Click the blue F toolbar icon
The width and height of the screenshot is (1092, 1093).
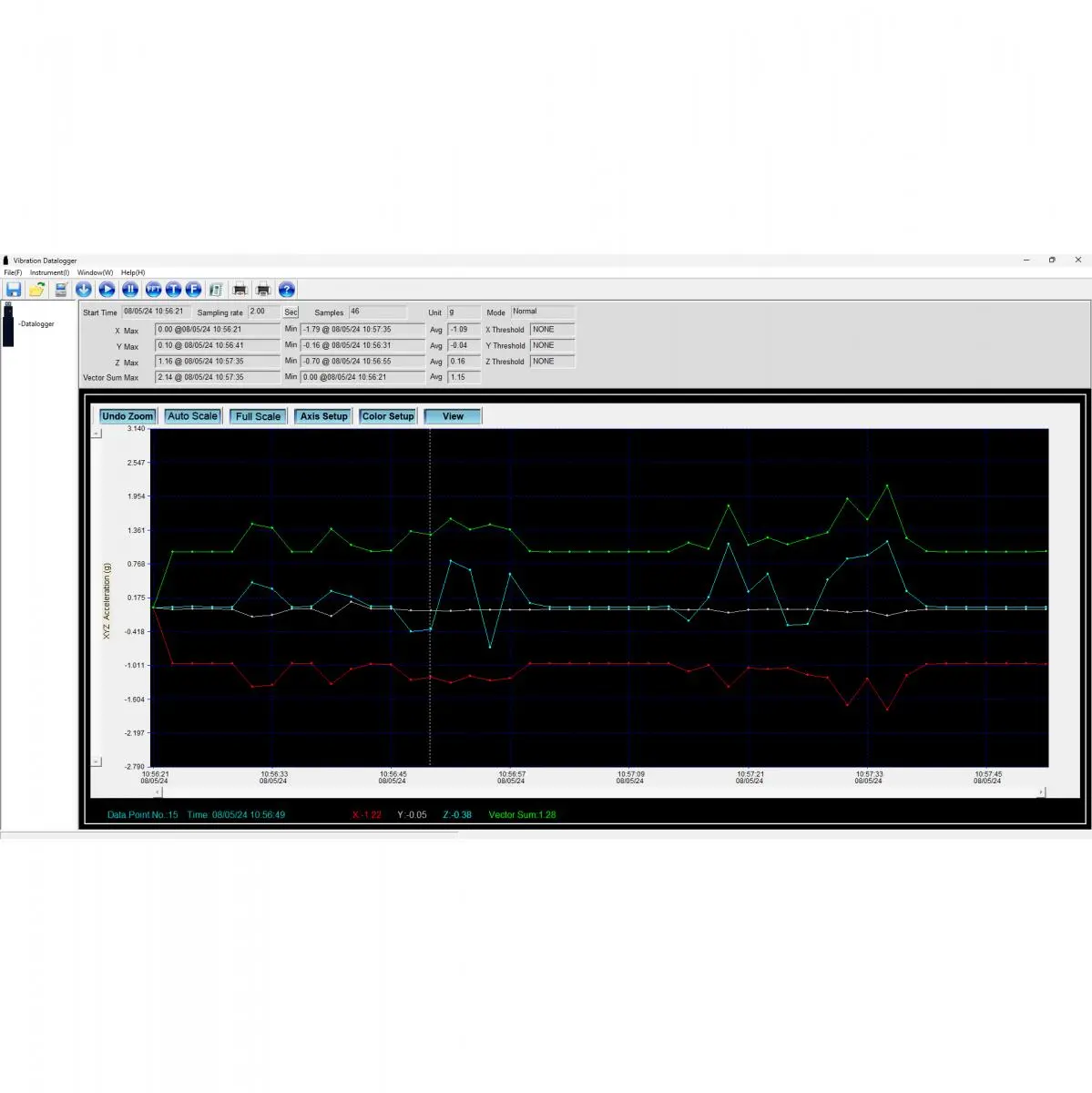(x=193, y=290)
